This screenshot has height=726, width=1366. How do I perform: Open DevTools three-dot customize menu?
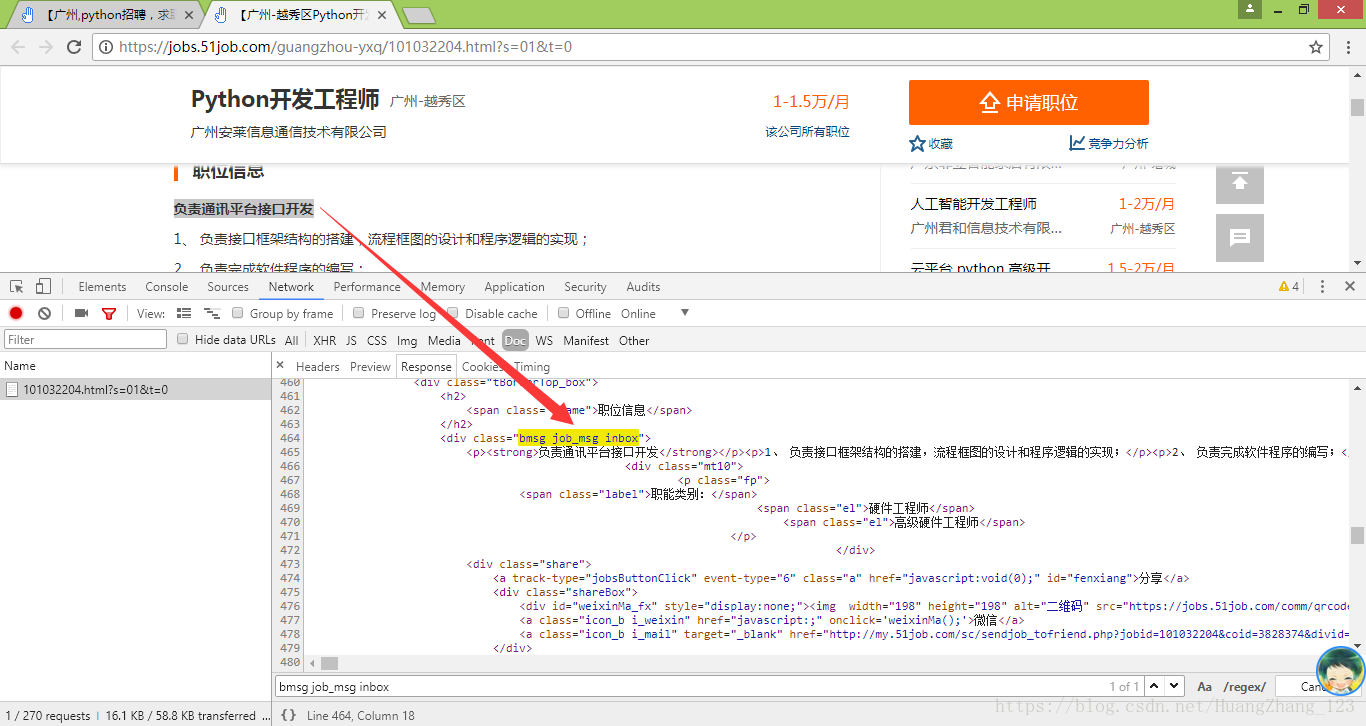(1322, 287)
